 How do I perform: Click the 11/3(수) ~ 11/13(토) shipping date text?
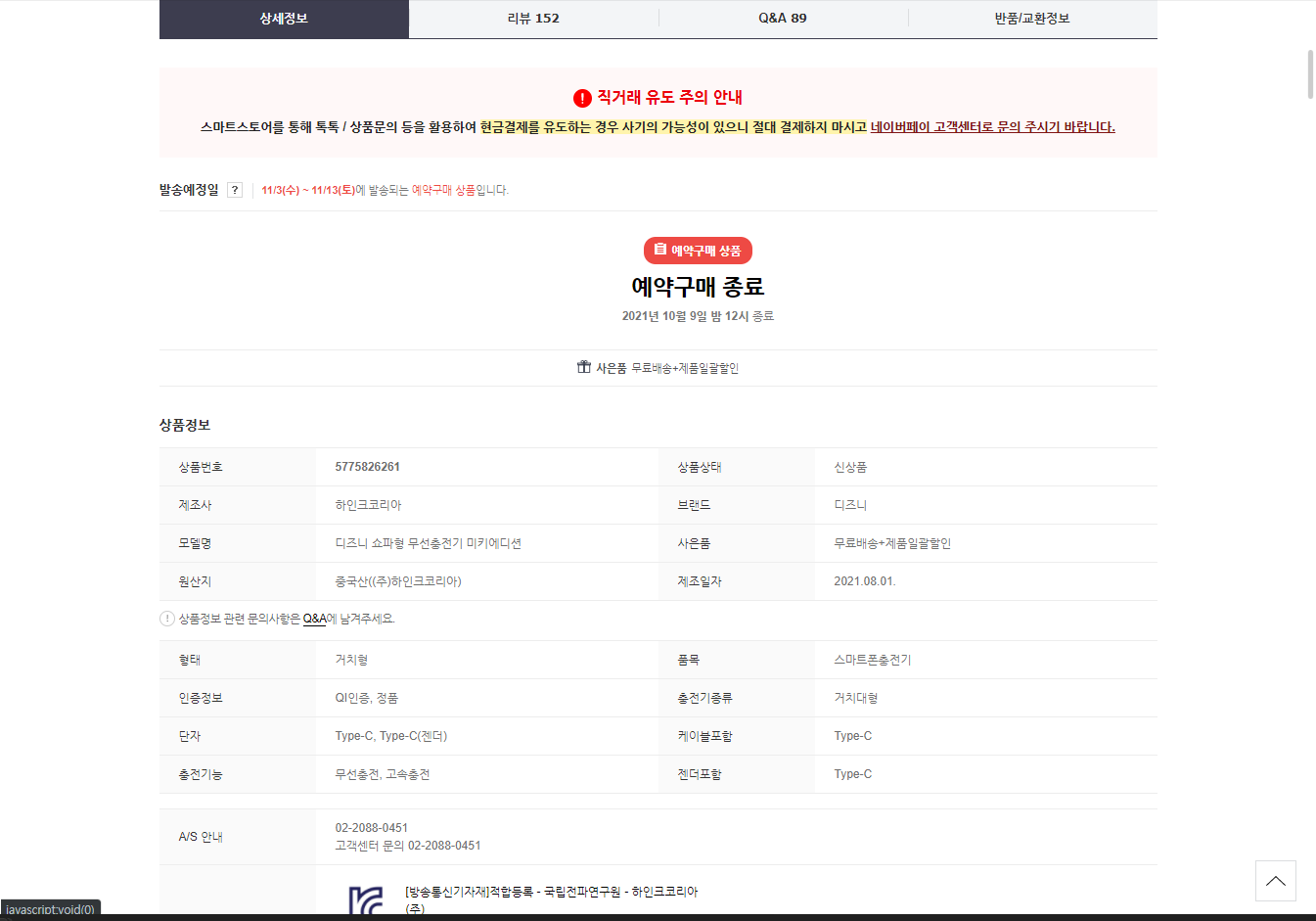(x=308, y=190)
